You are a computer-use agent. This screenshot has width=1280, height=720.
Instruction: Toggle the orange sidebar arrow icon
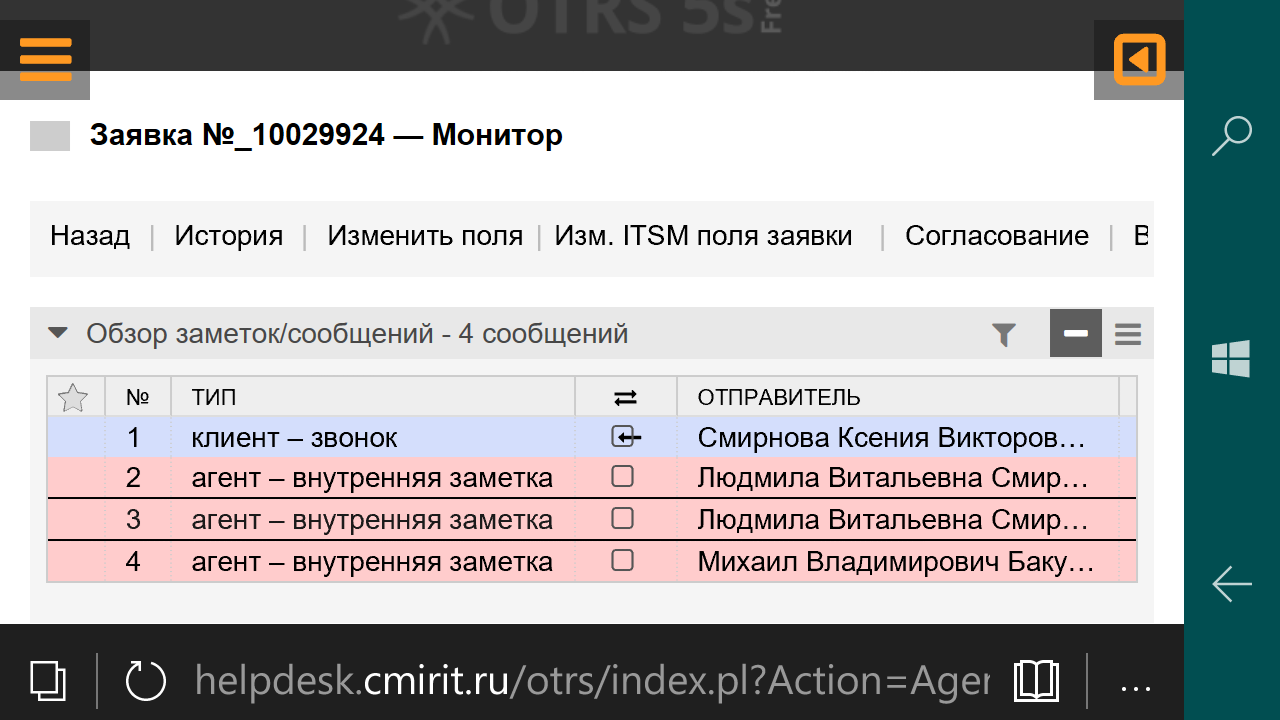pos(1139,59)
